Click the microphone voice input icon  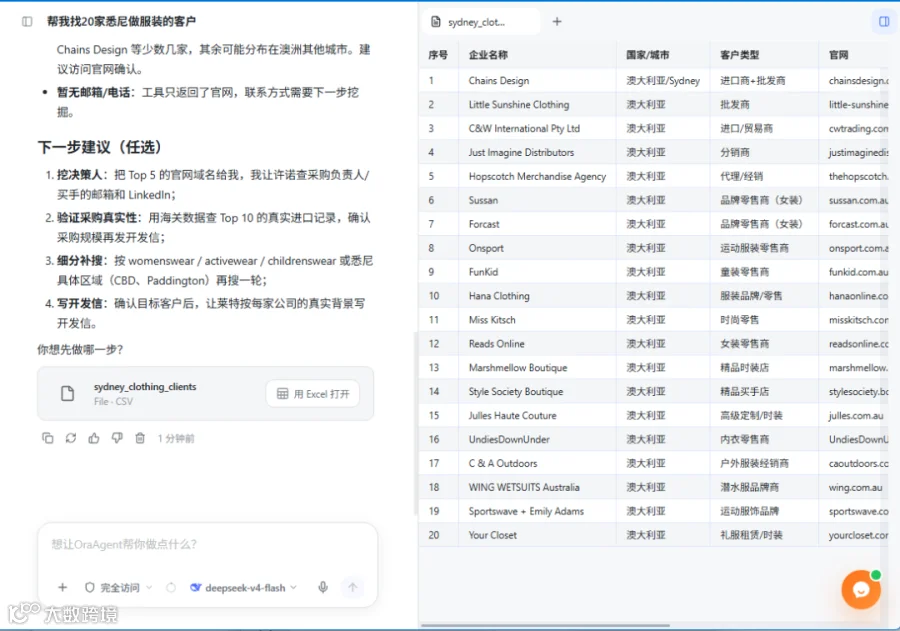point(323,587)
